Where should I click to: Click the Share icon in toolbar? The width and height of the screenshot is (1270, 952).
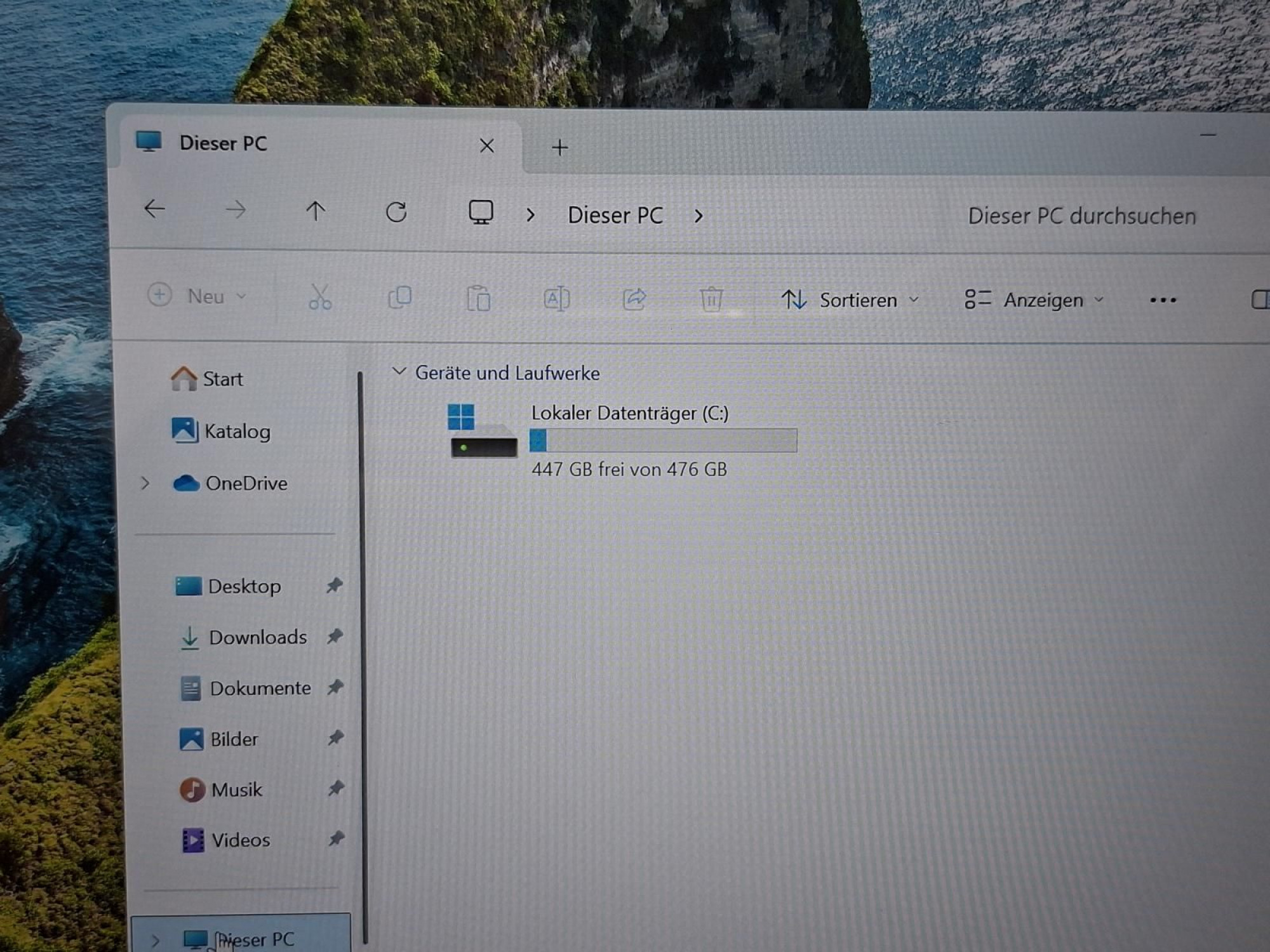click(634, 299)
